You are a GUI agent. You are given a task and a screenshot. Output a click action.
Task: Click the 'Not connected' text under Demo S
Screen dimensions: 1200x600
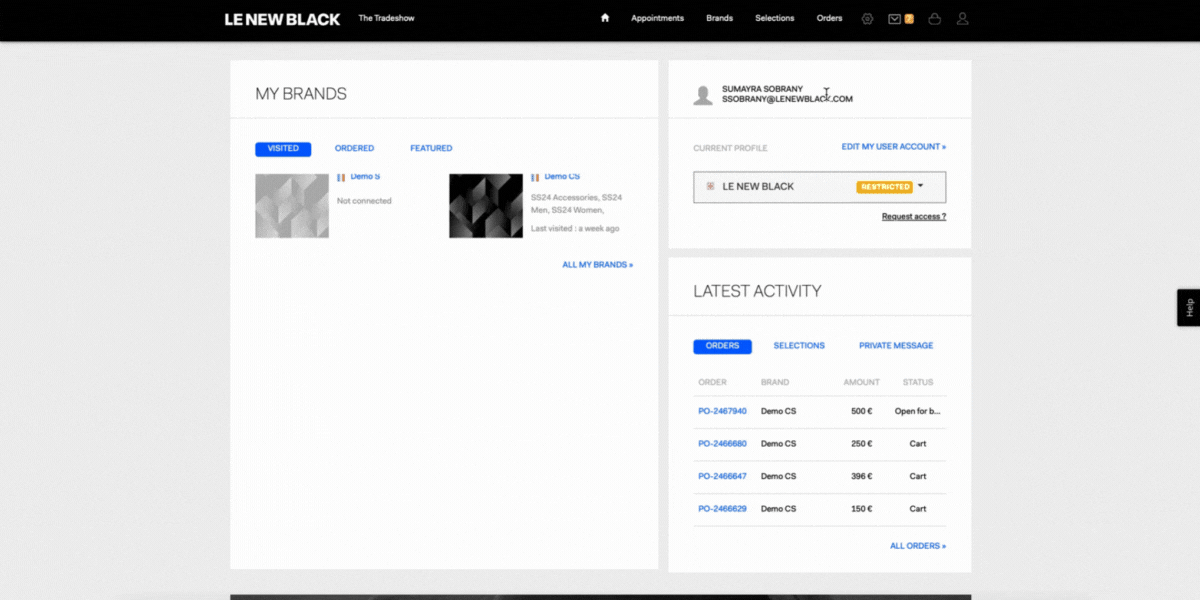pos(364,201)
